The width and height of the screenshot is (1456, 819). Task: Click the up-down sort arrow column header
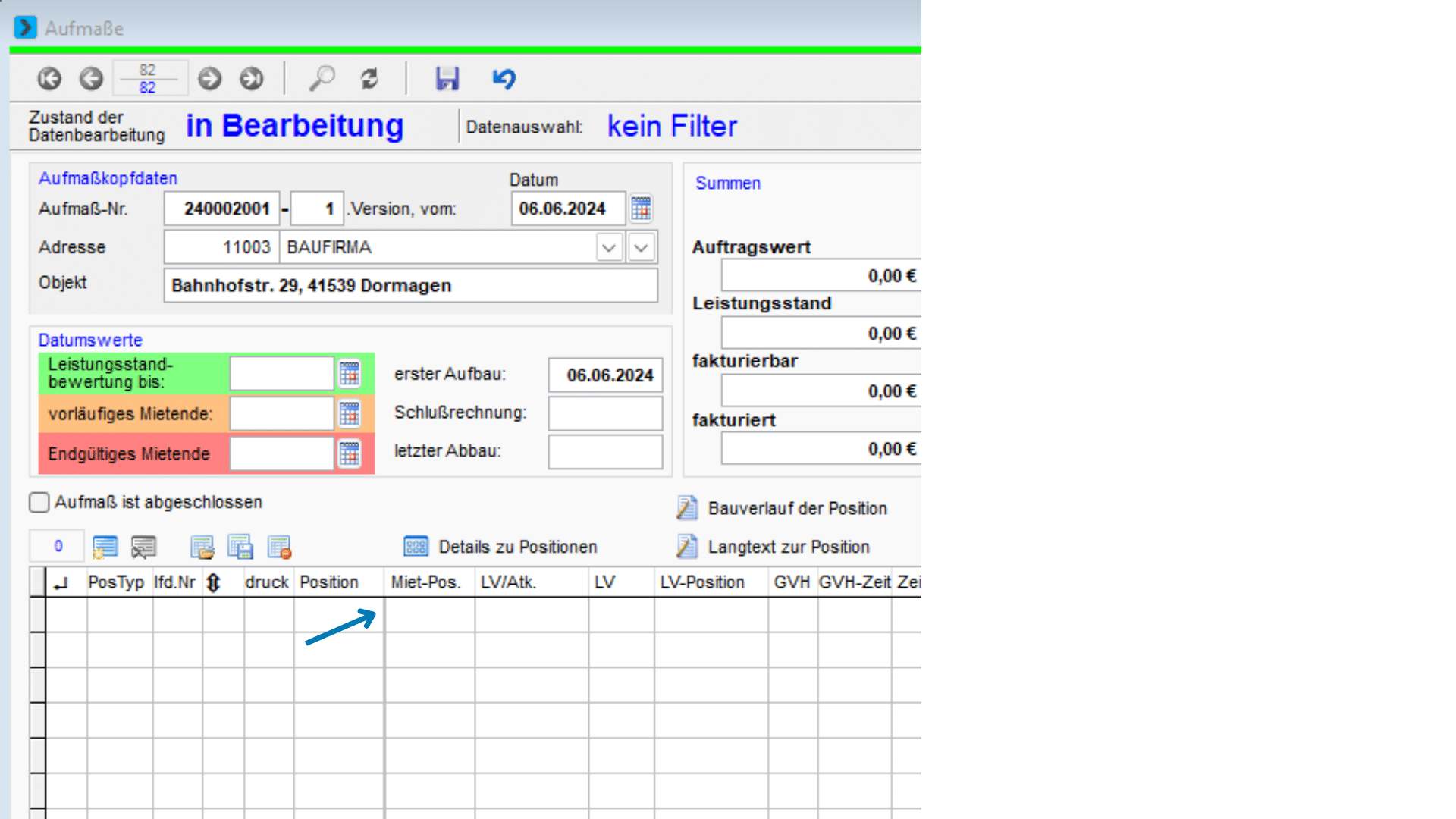click(x=214, y=582)
